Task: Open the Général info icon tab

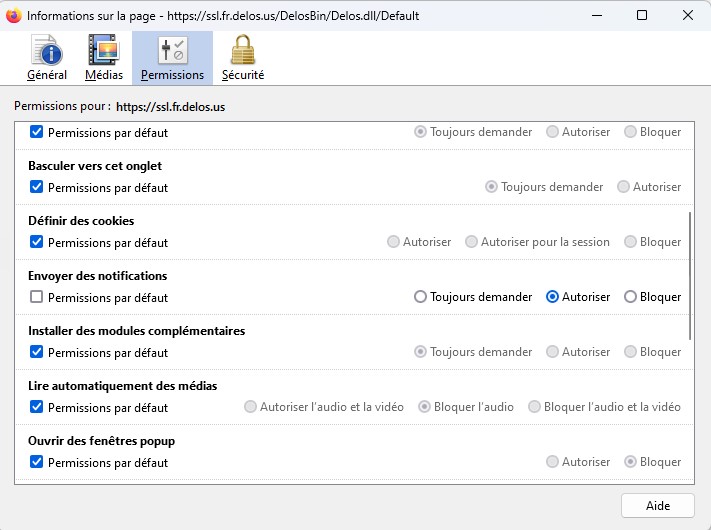Action: 47,58
